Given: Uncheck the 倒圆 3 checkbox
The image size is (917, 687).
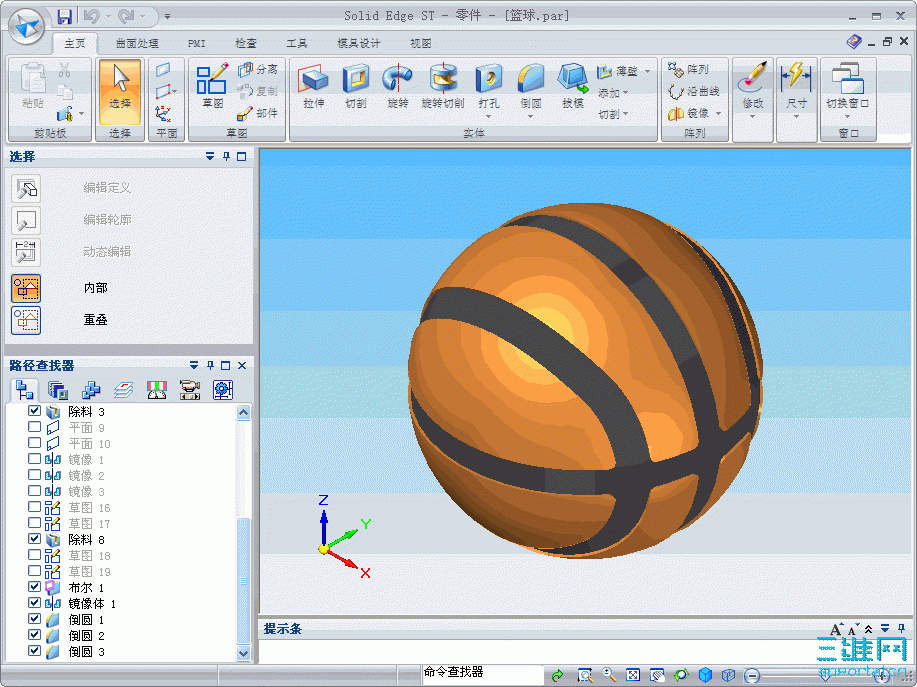Looking at the screenshot, I should point(35,650).
